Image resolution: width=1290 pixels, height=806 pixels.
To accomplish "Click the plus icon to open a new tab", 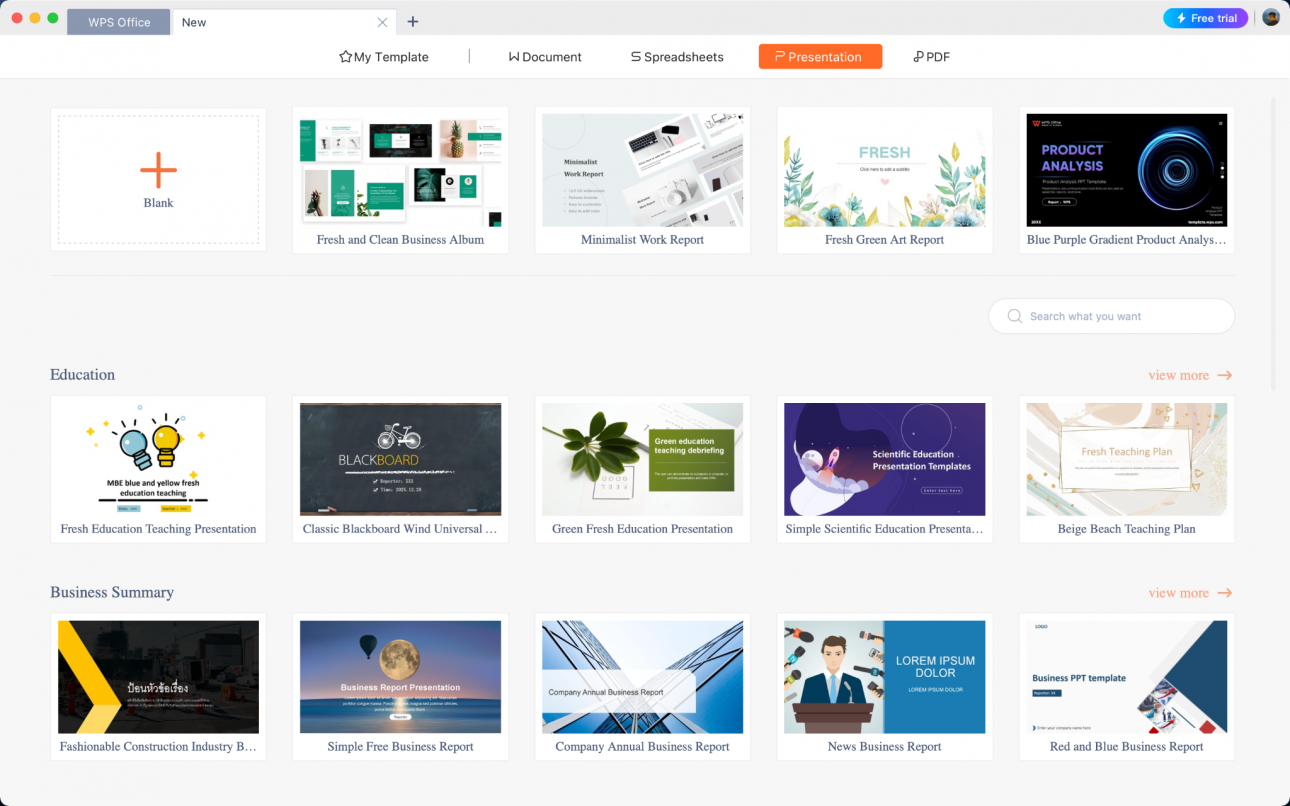I will pos(413,21).
